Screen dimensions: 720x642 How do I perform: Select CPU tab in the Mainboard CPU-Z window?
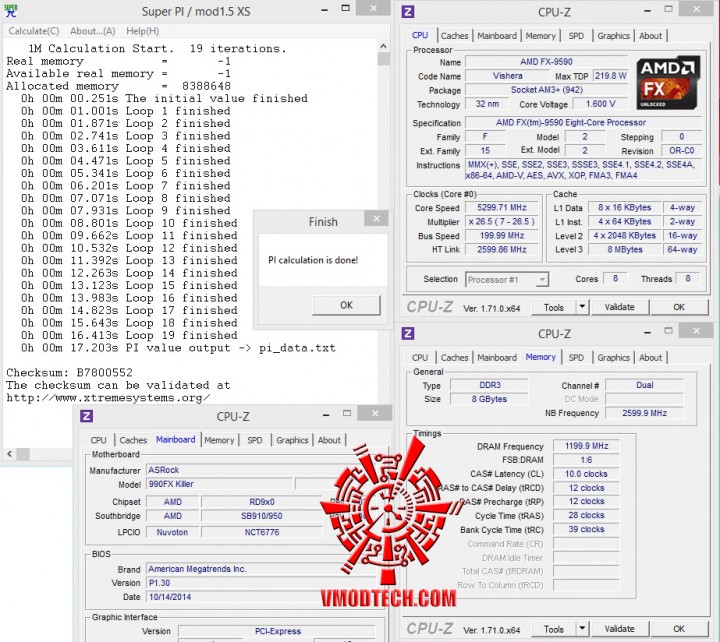coord(98,440)
